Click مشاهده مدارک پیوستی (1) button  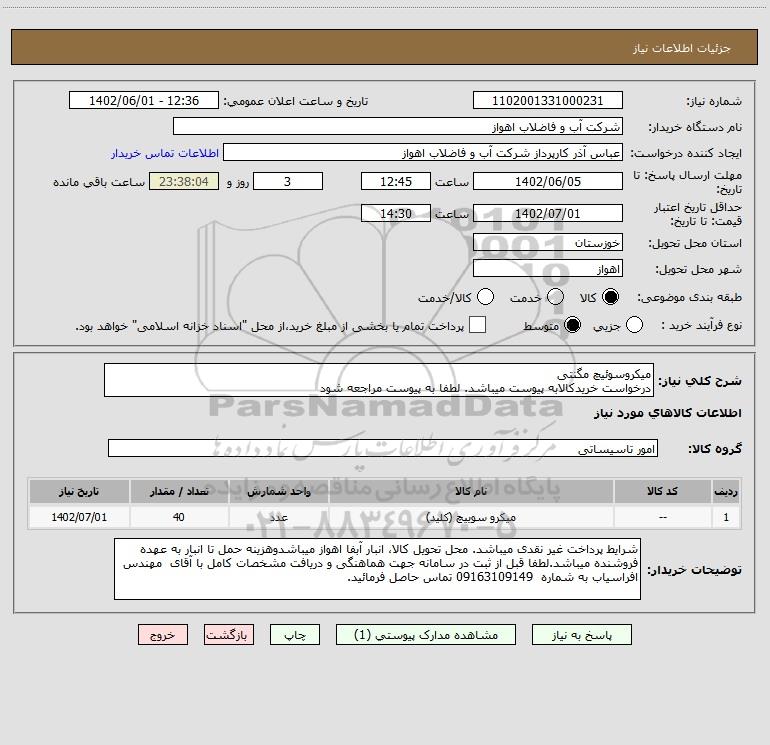426,635
